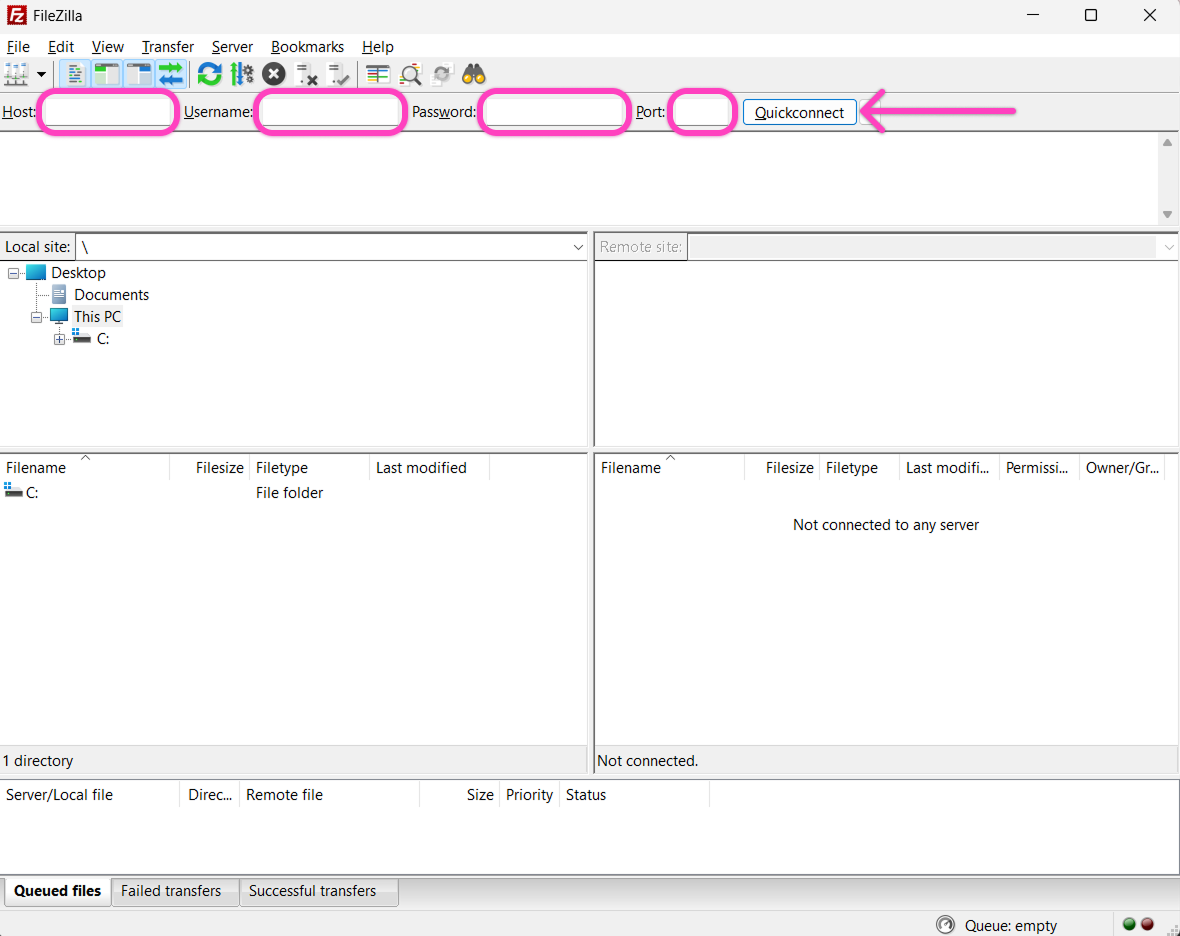Open the Edit menu
The height and width of the screenshot is (936, 1180).
61,47
